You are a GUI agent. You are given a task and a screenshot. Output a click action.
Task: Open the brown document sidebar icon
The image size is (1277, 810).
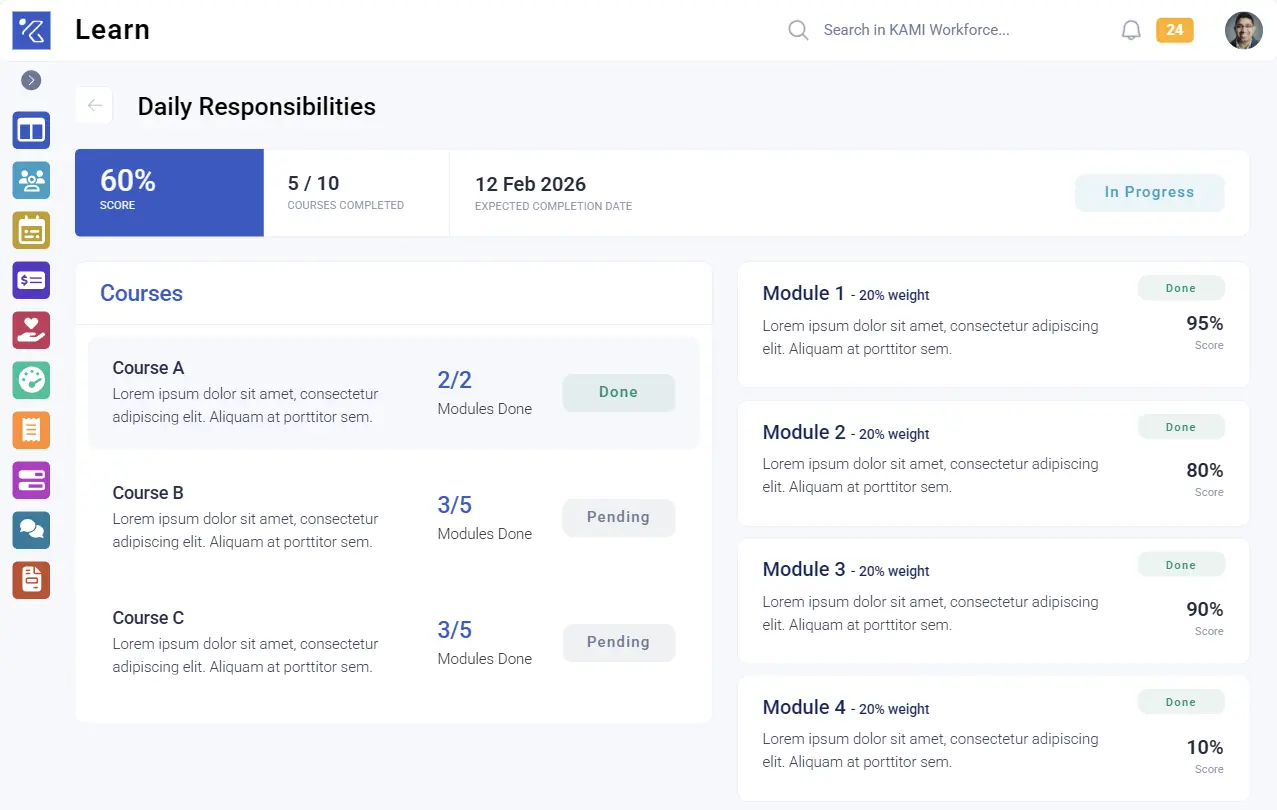tap(31, 580)
